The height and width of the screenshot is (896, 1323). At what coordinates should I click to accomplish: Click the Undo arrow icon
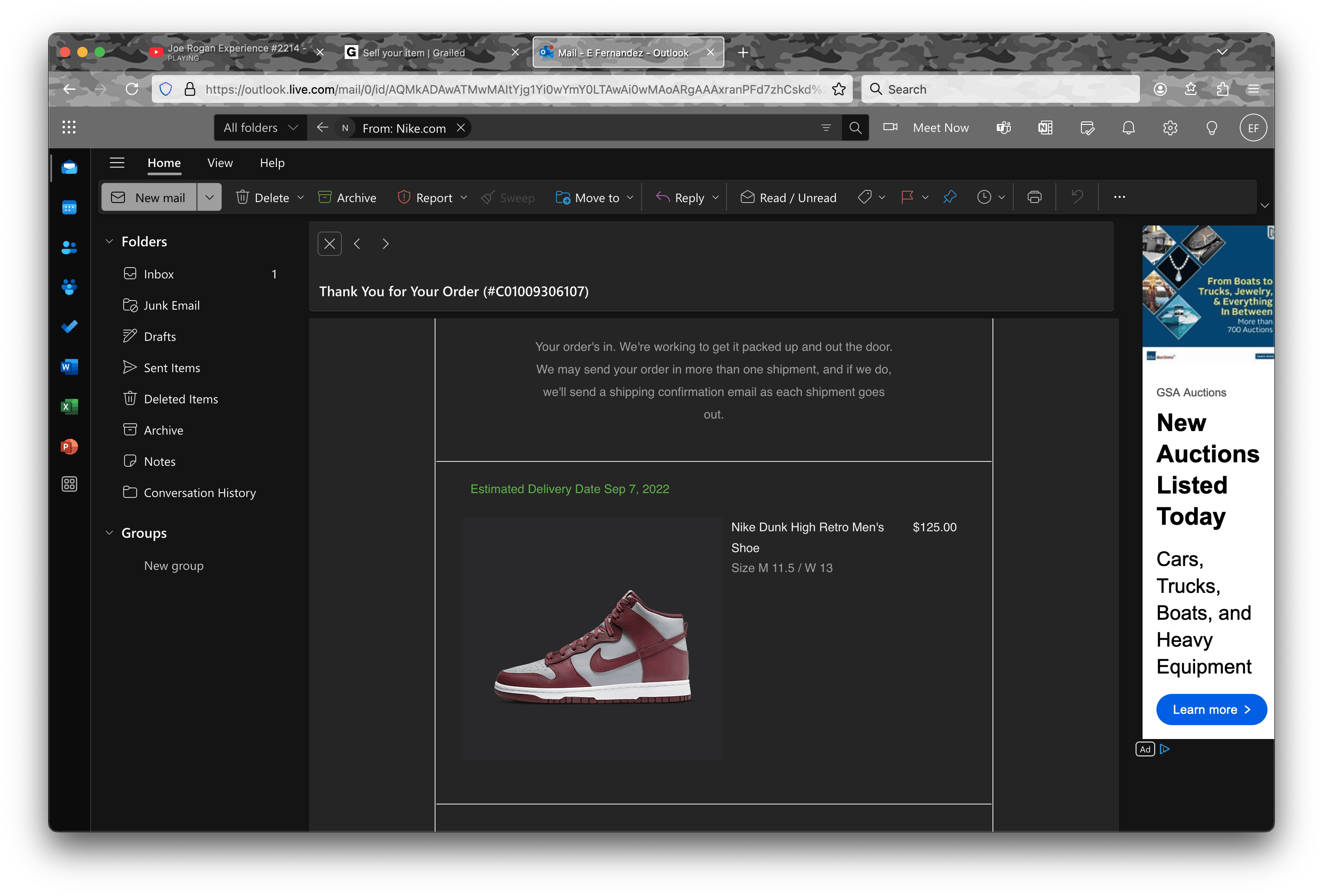[x=1077, y=197]
